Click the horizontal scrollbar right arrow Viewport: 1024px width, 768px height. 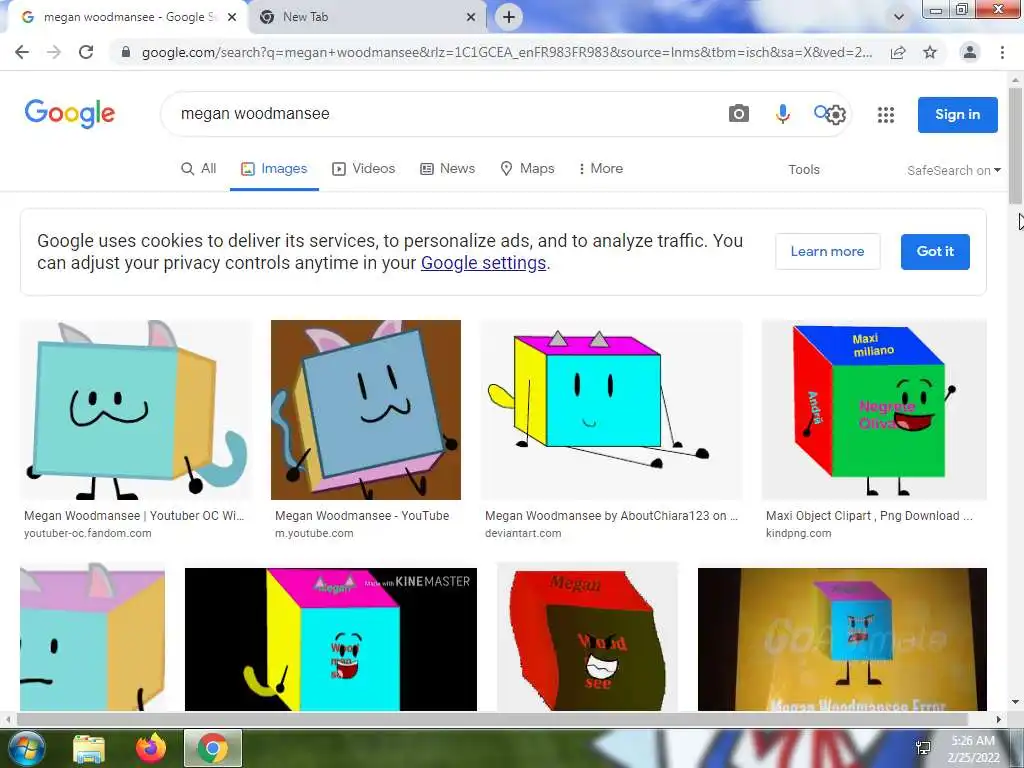pos(998,719)
